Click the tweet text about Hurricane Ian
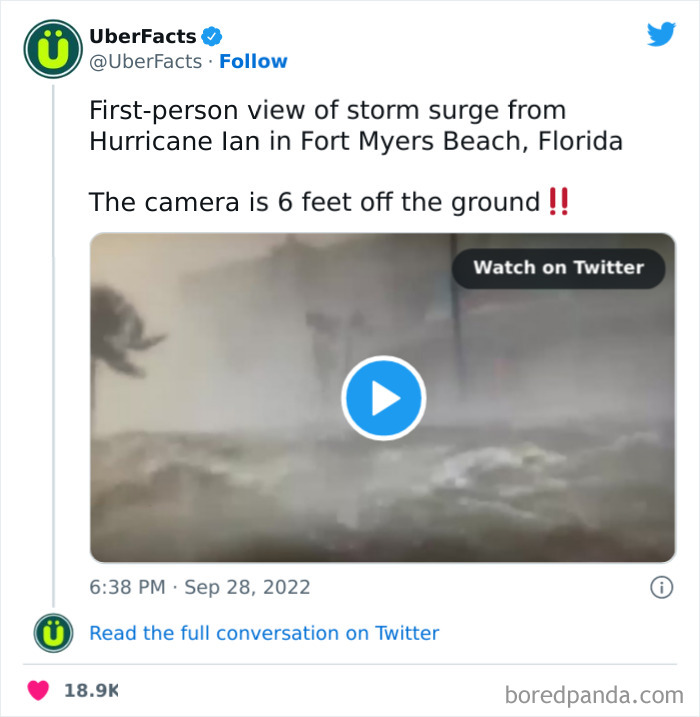The image size is (700, 717). pos(356,125)
